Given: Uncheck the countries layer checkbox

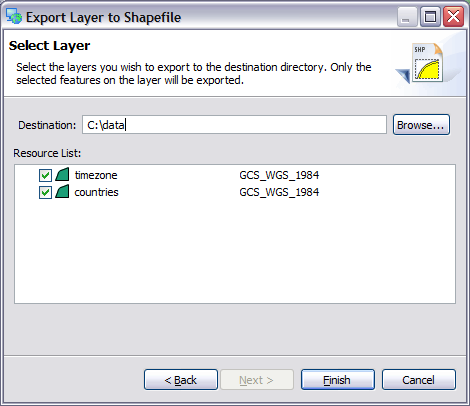Looking at the screenshot, I should click(x=45, y=192).
